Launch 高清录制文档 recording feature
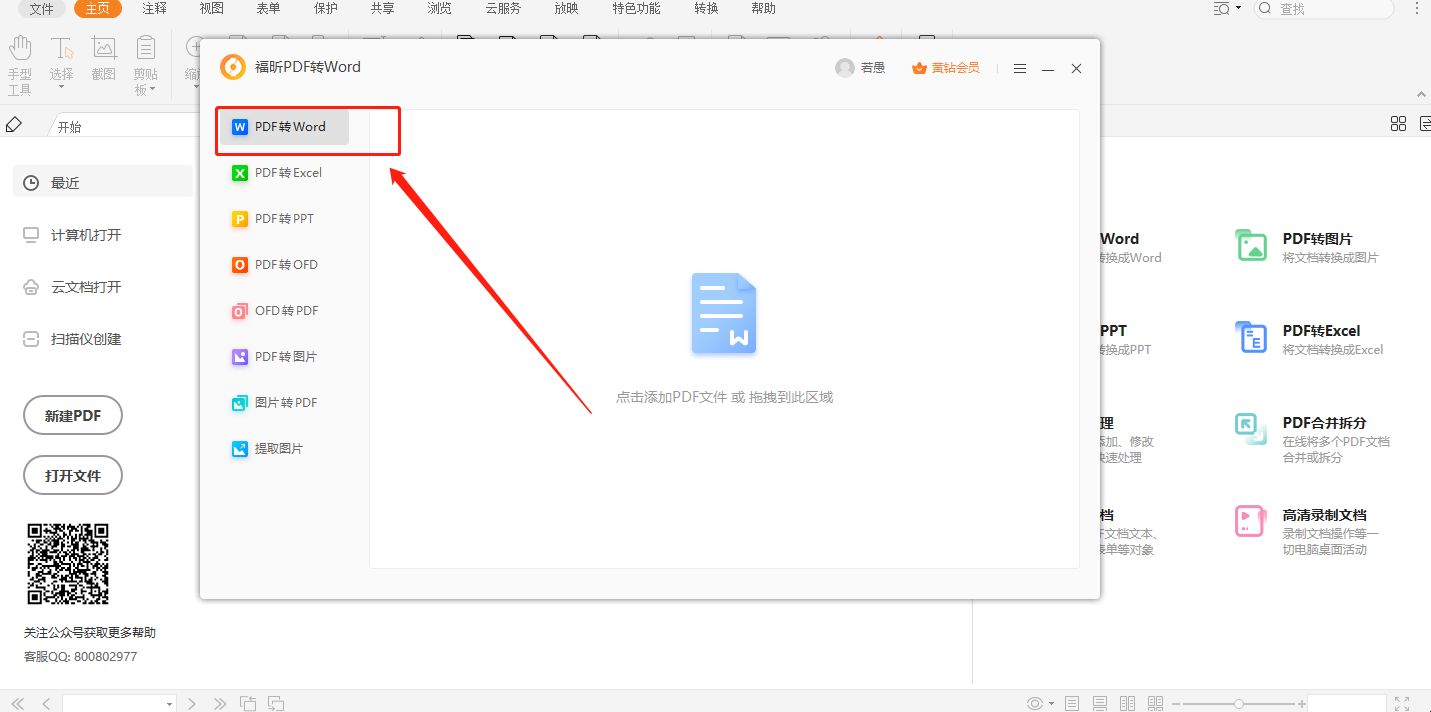The width and height of the screenshot is (1431, 712). tap(1326, 514)
